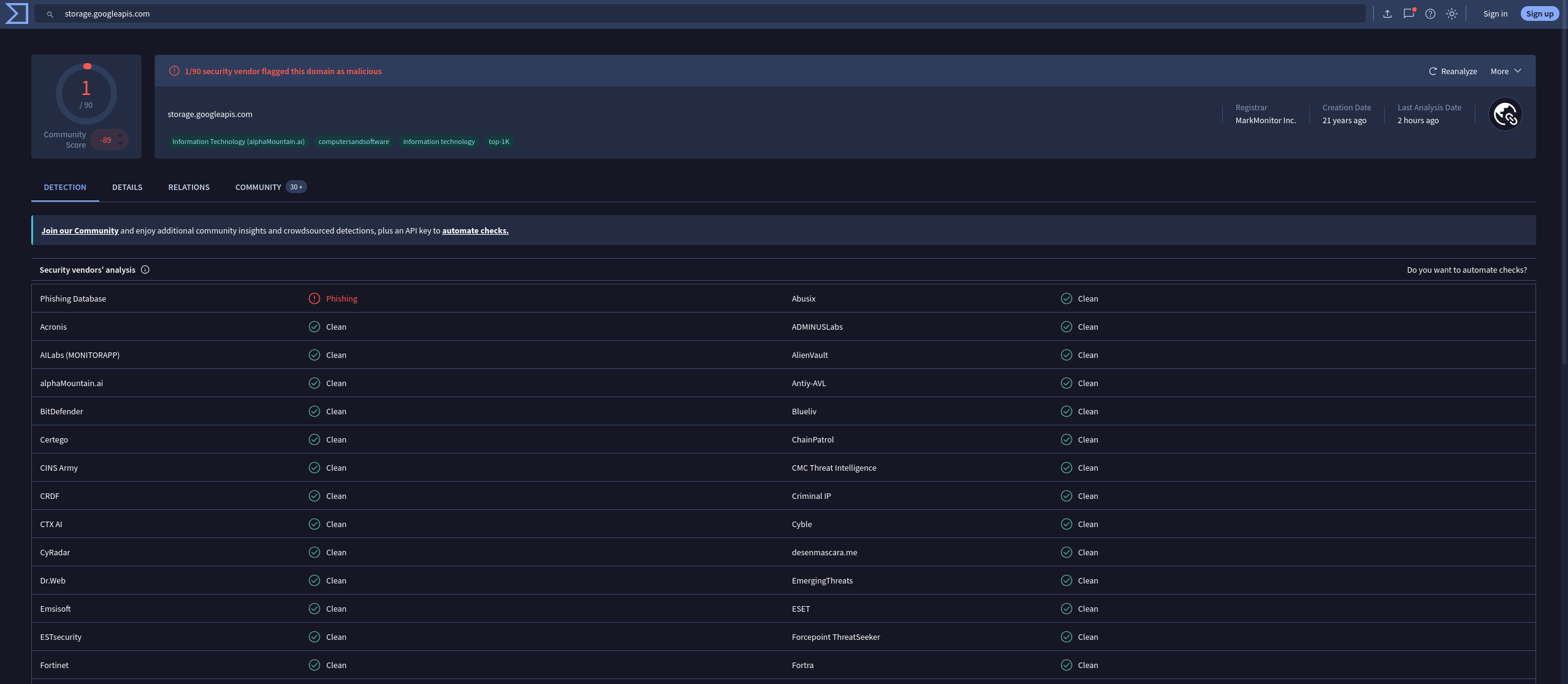Click Do you want to automate checks?
The image size is (1568, 684).
[x=1467, y=270]
